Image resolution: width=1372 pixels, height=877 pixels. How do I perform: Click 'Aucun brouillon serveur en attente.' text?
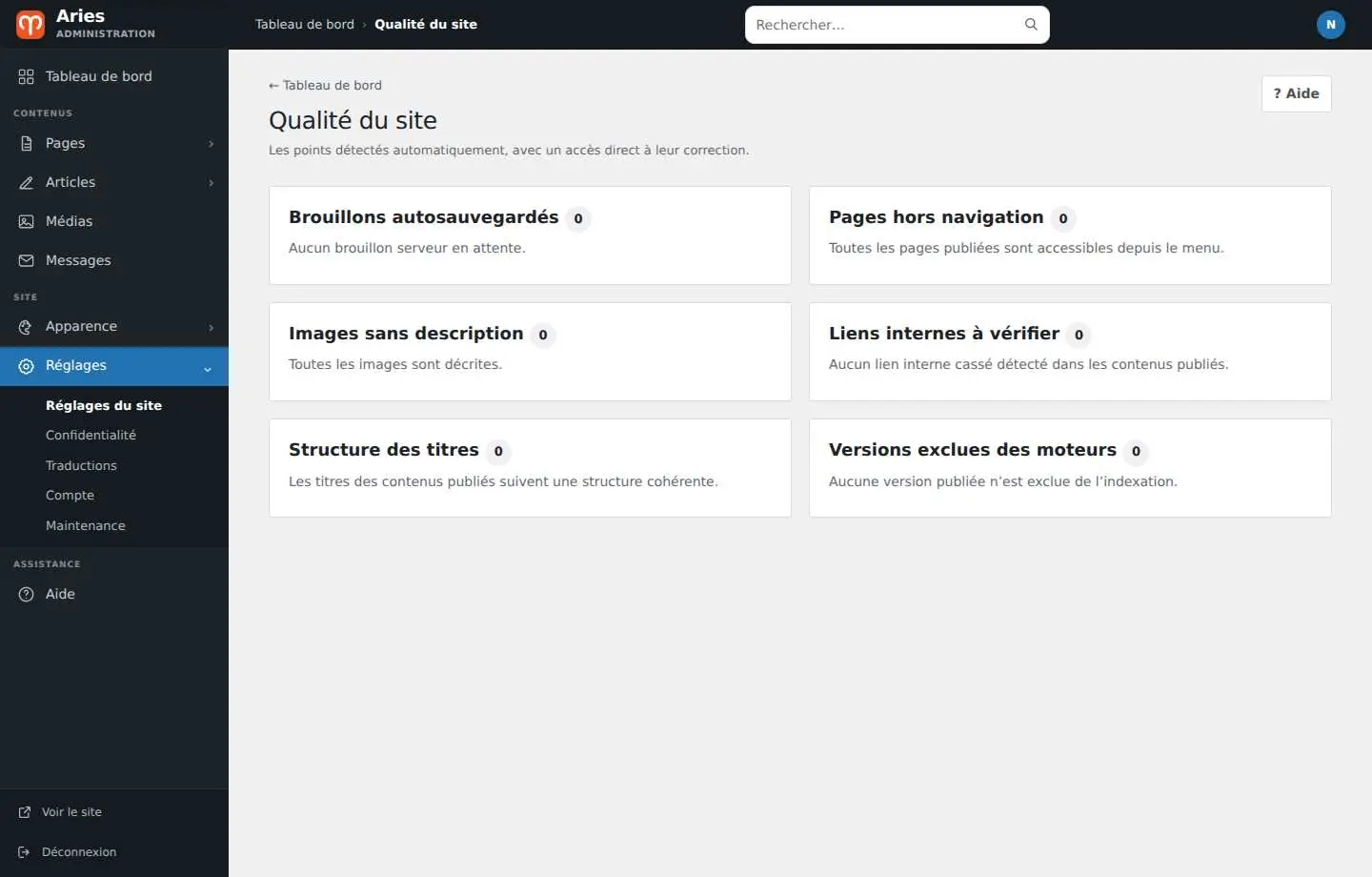coord(407,248)
